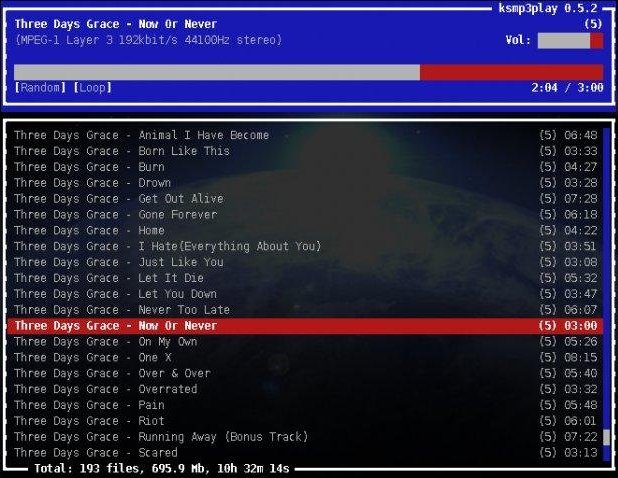Click the (5) rating in the header
The image size is (618, 478).
click(x=594, y=24)
